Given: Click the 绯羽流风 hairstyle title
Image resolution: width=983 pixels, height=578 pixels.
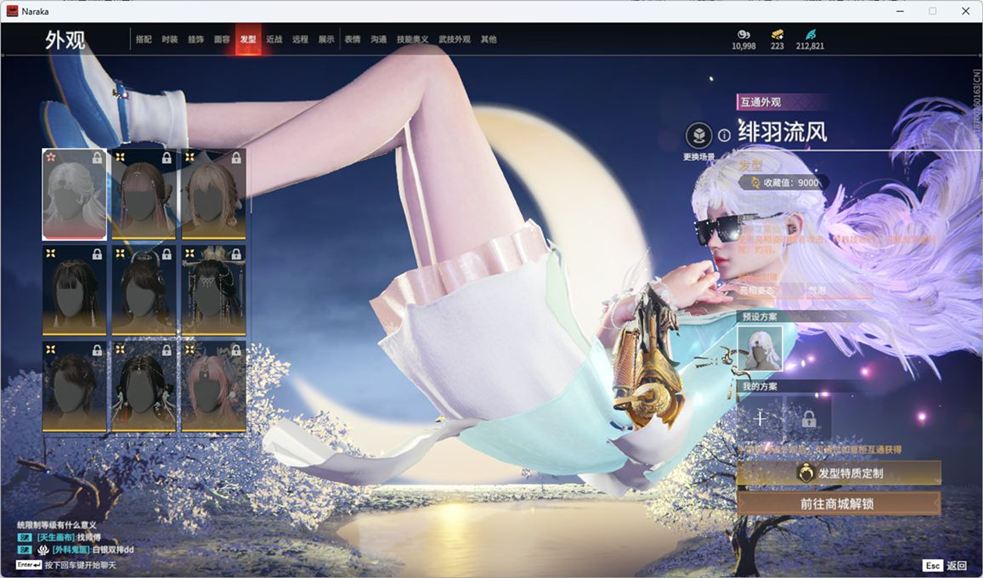Looking at the screenshot, I should [x=782, y=132].
